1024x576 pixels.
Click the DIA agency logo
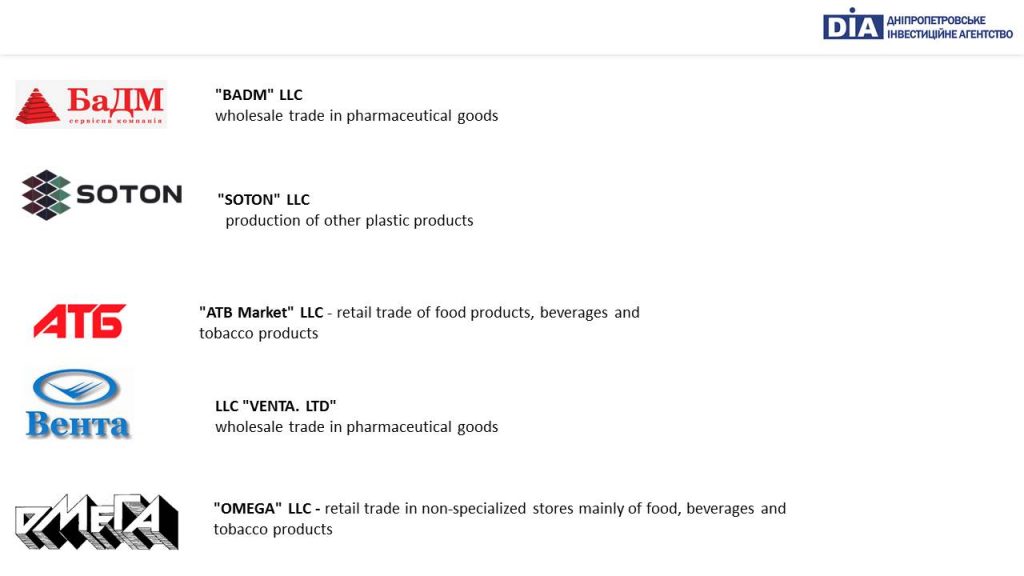pos(853,24)
